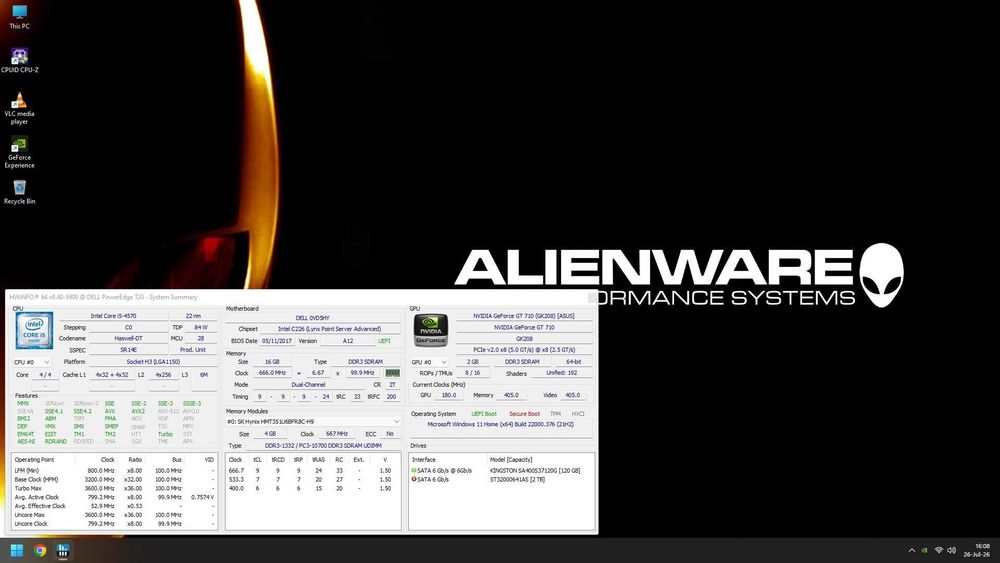The height and width of the screenshot is (563, 1000).
Task: Click the Unified: 192 shaders value
Action: [562, 373]
